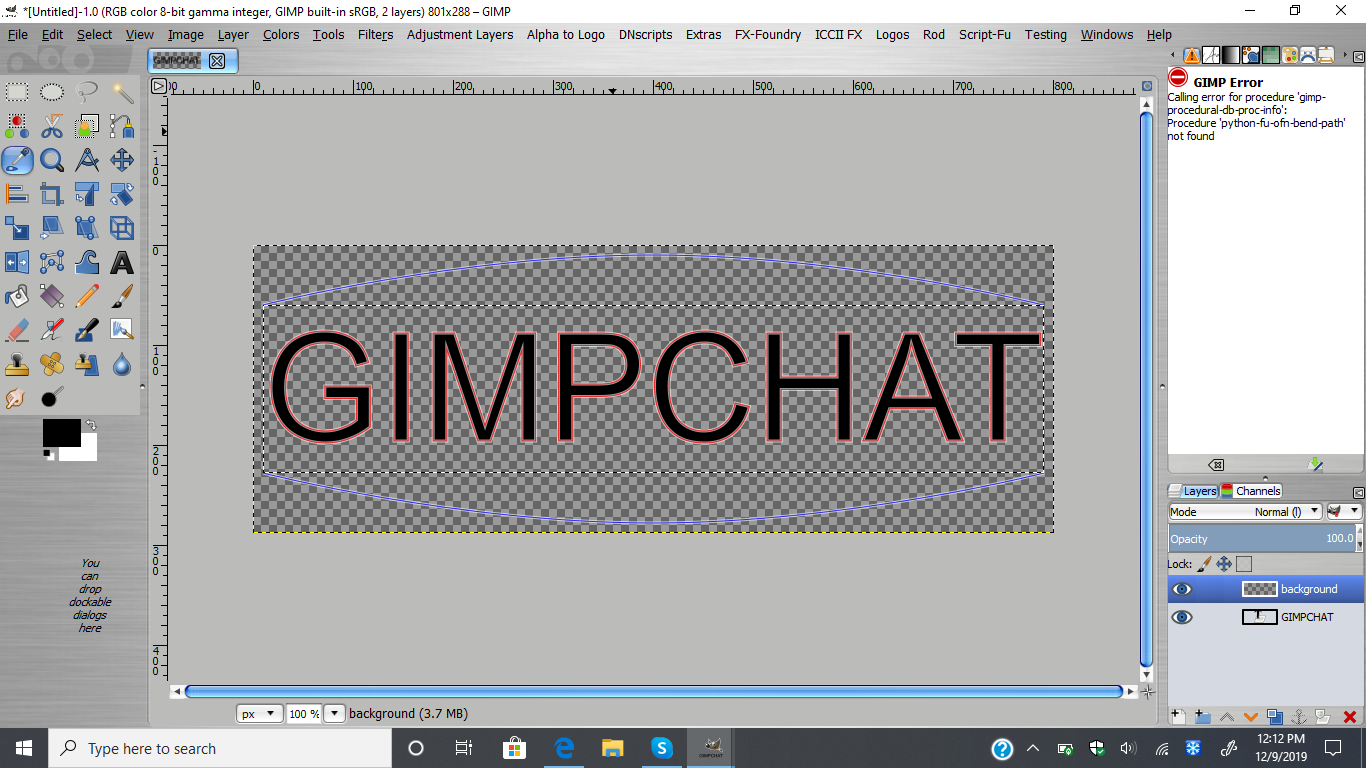Select the Eraser tool

pos(17,331)
